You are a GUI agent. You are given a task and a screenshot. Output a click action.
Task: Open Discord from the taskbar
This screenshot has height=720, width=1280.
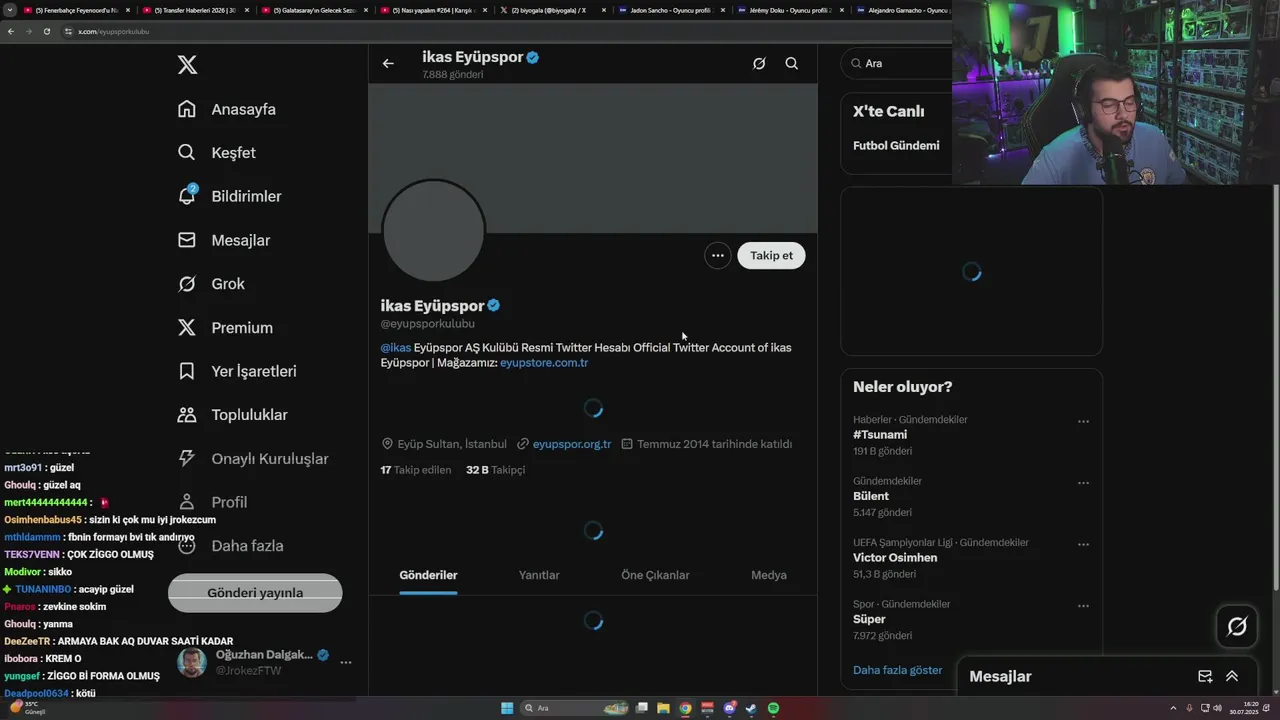(730, 708)
